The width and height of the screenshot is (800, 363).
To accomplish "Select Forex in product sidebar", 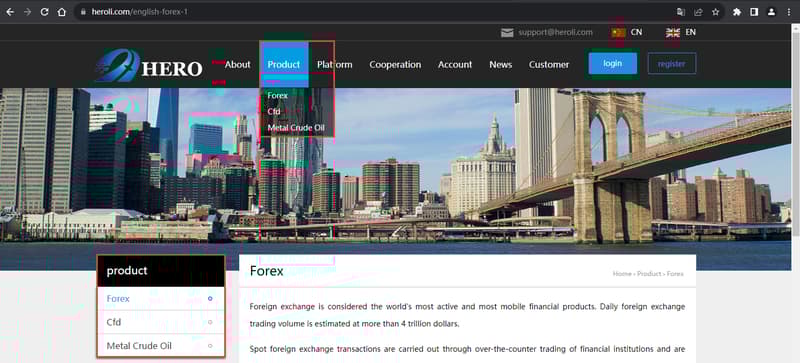I will pyautogui.click(x=161, y=299).
